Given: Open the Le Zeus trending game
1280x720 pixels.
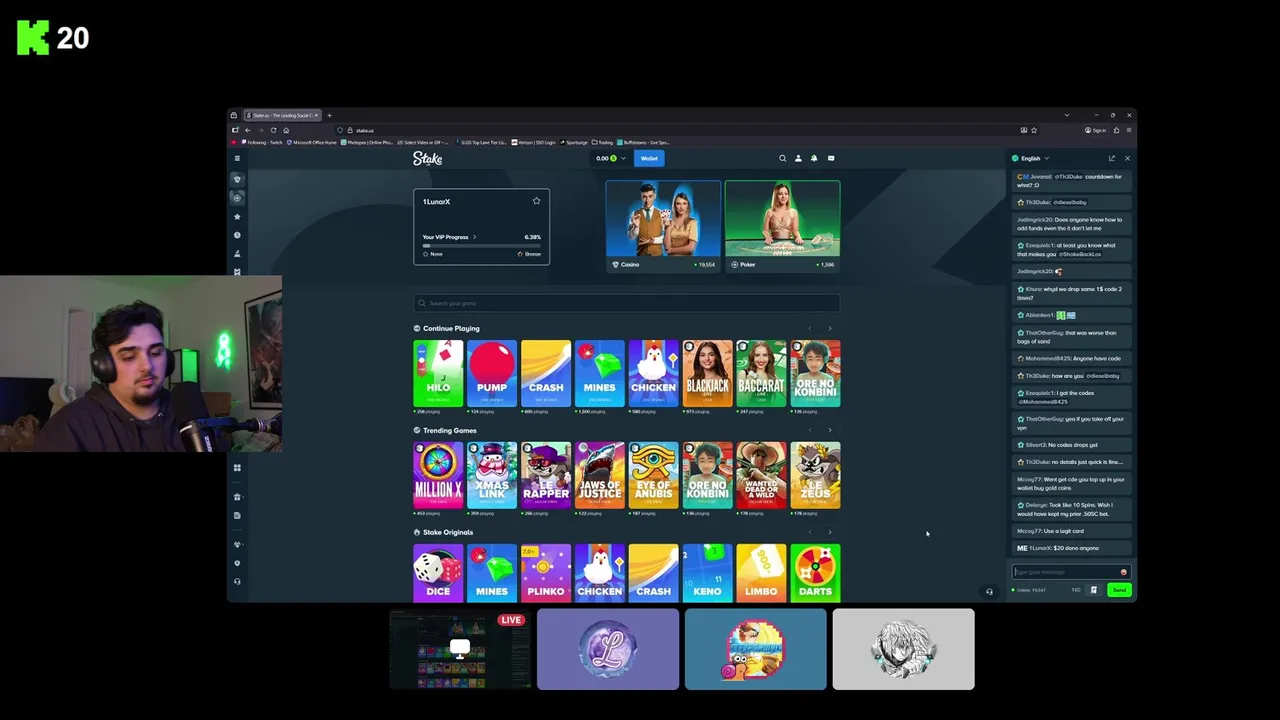Looking at the screenshot, I should tap(815, 476).
